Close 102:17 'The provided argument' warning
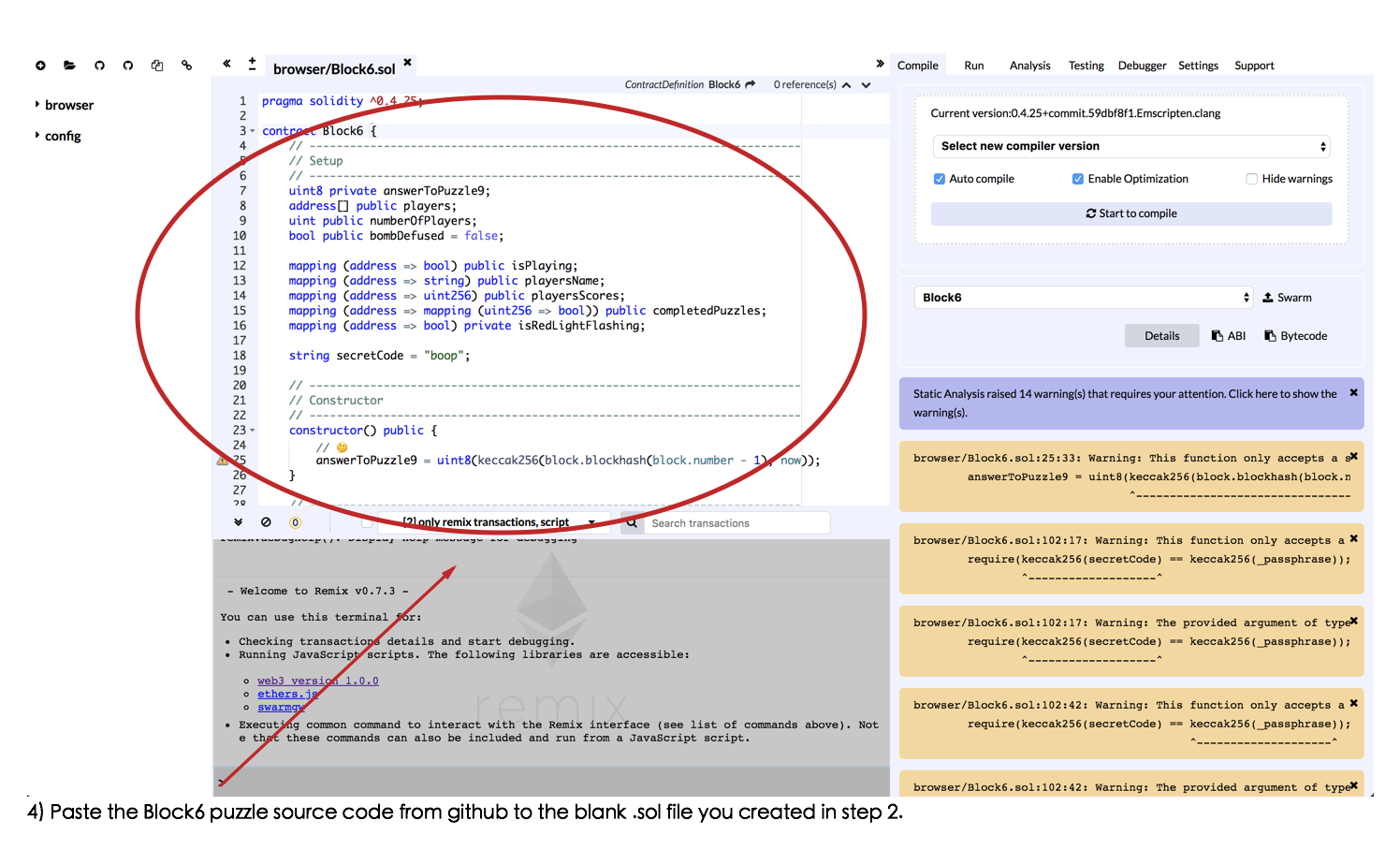The image size is (1400, 850). [1353, 622]
